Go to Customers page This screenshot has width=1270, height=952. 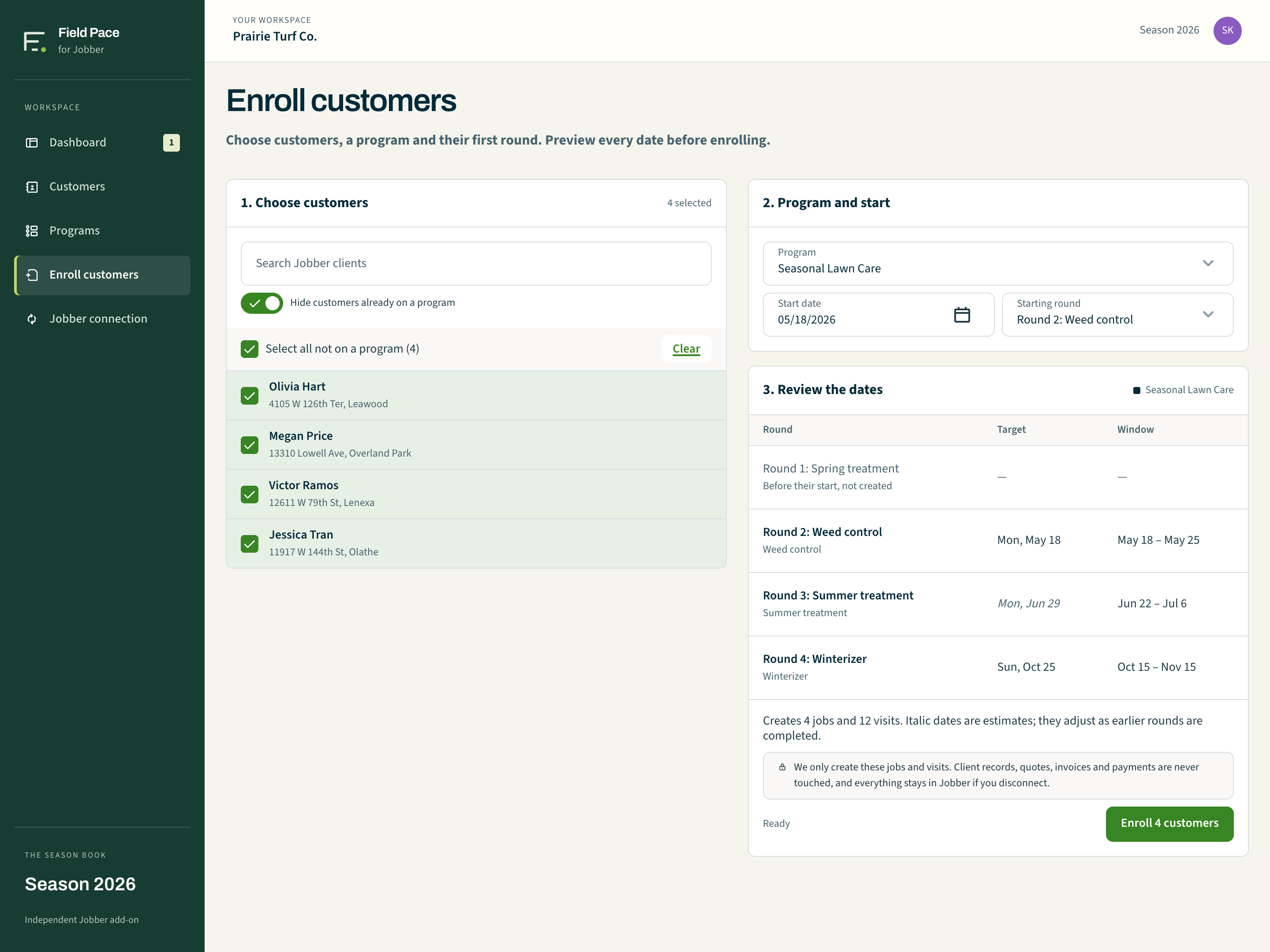(x=102, y=186)
